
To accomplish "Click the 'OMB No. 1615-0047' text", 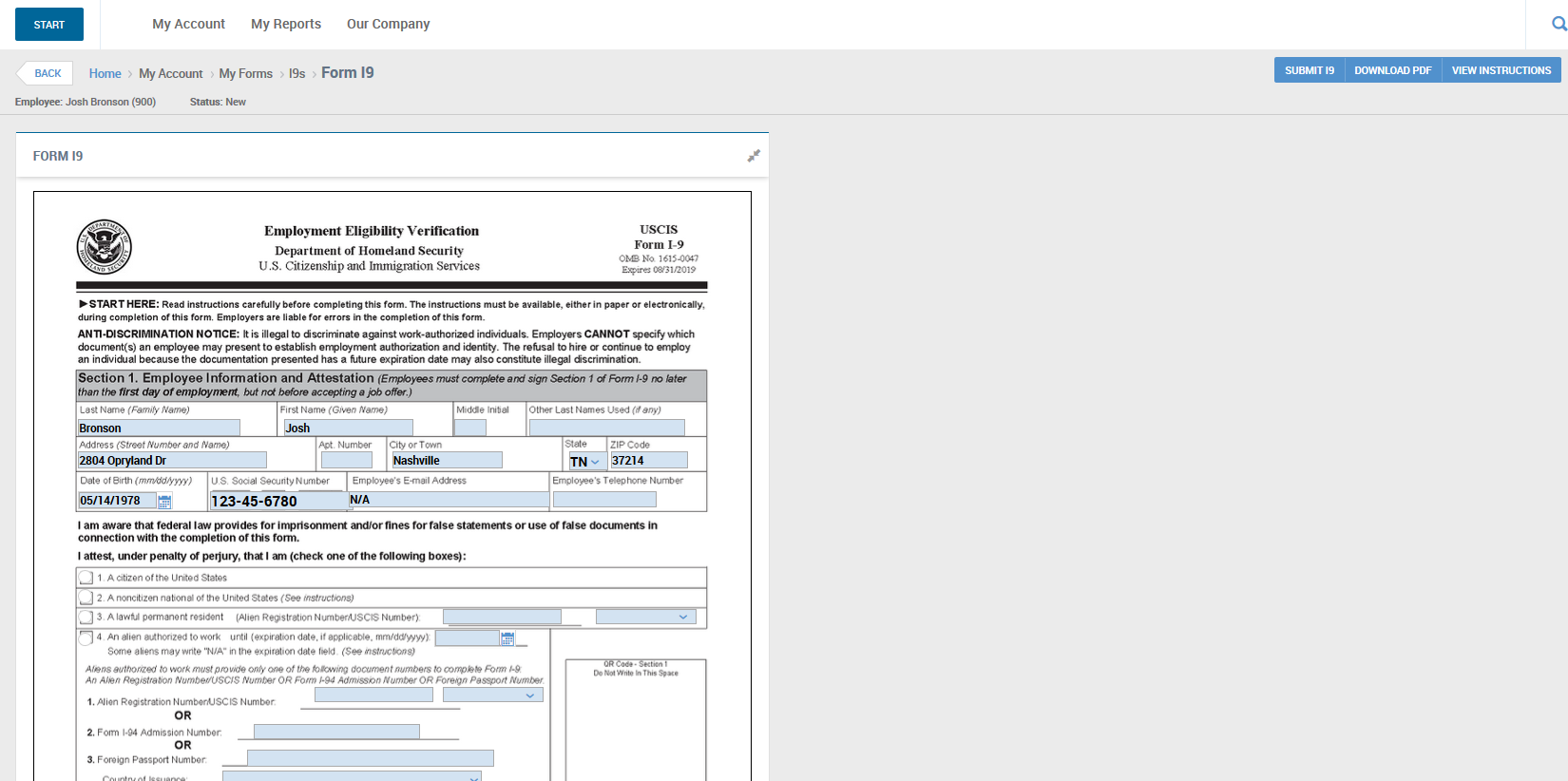I will (659, 258).
